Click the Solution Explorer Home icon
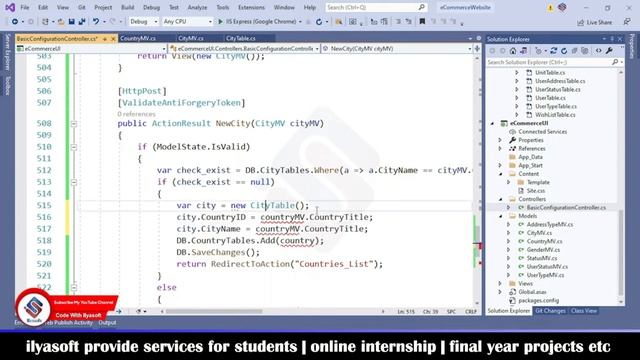 [513, 51]
